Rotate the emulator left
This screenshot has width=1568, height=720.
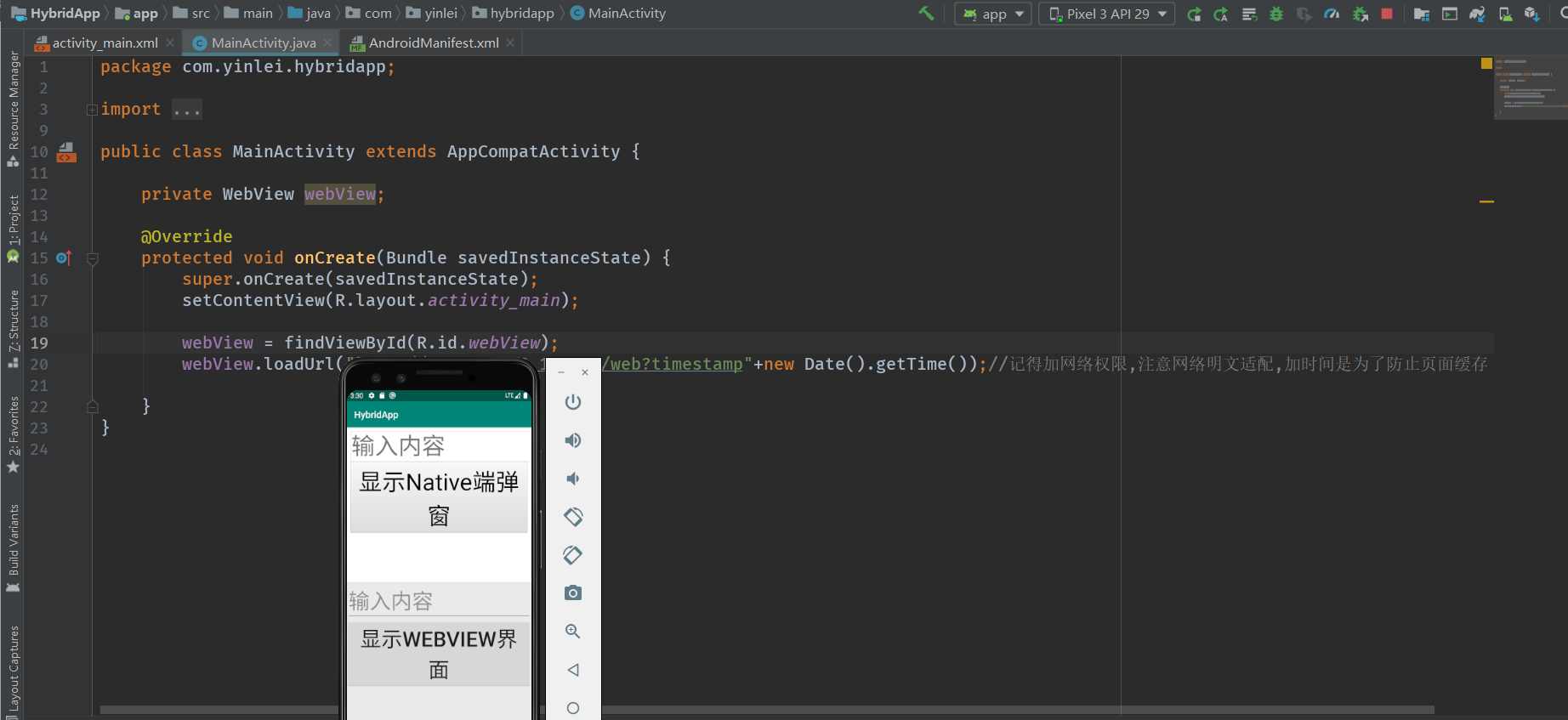tap(573, 517)
